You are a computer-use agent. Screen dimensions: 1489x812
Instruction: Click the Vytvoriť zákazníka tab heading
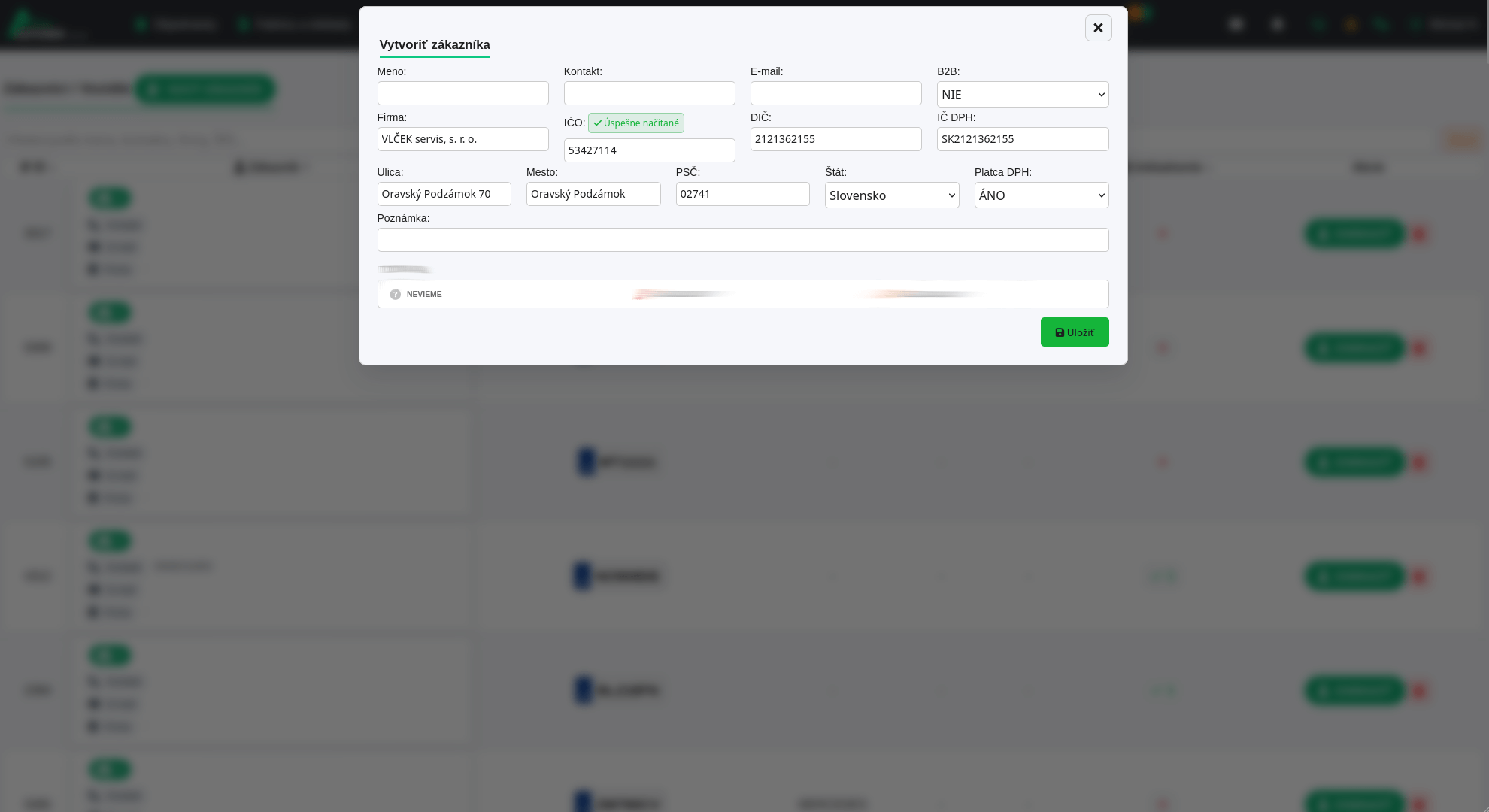(434, 45)
